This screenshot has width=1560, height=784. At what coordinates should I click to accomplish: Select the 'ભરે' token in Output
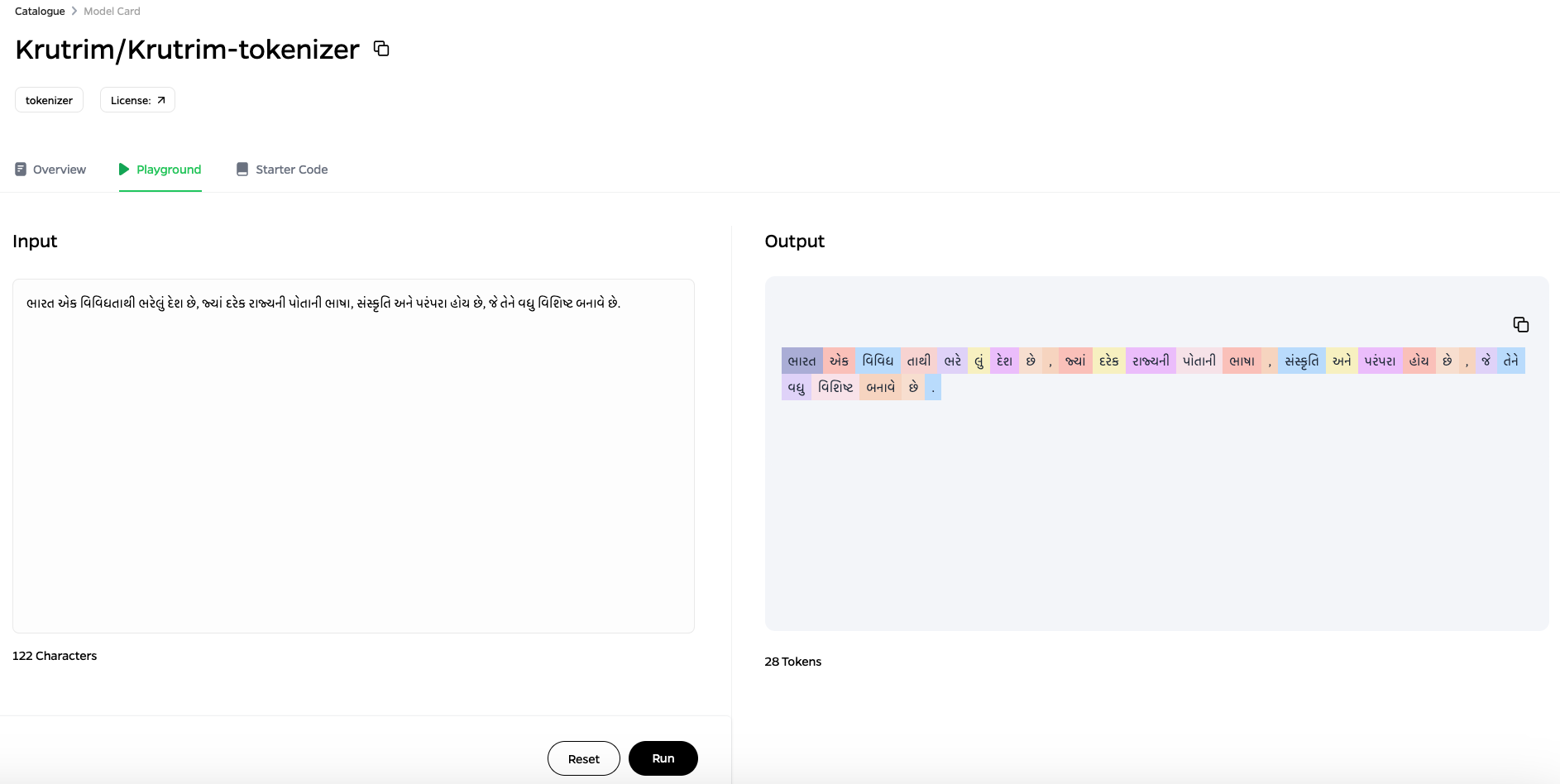point(953,361)
